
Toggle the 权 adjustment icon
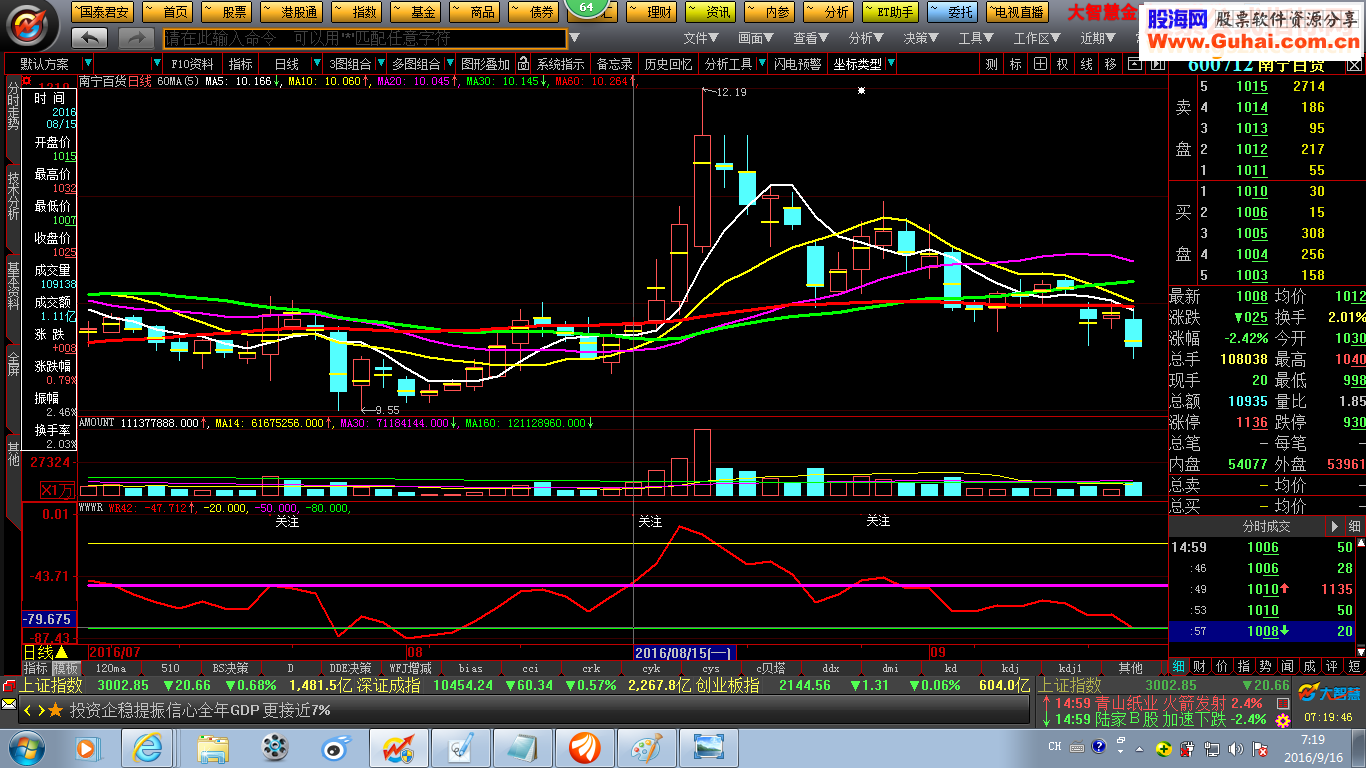tap(1063, 63)
